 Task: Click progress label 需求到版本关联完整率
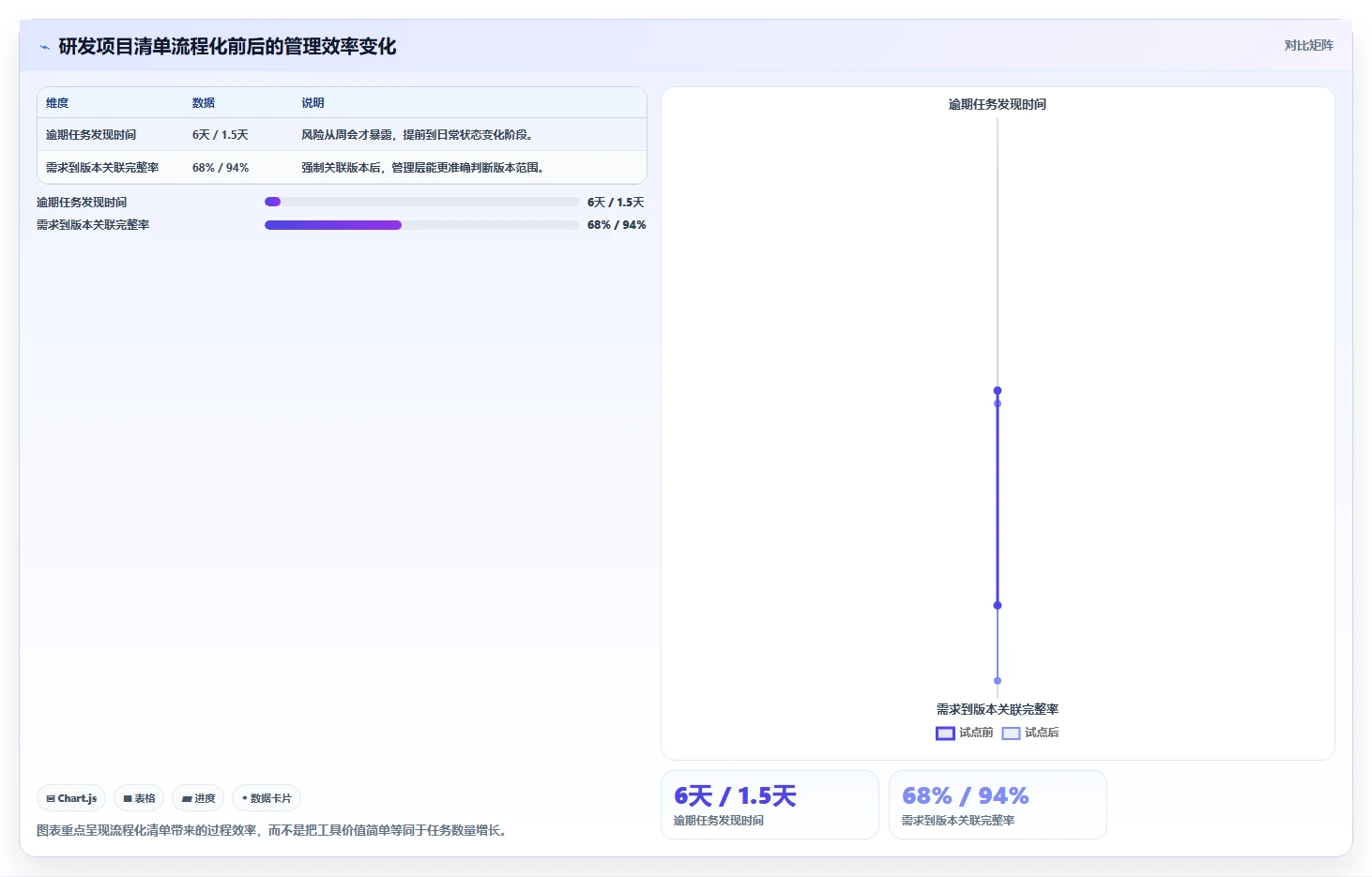[93, 225]
